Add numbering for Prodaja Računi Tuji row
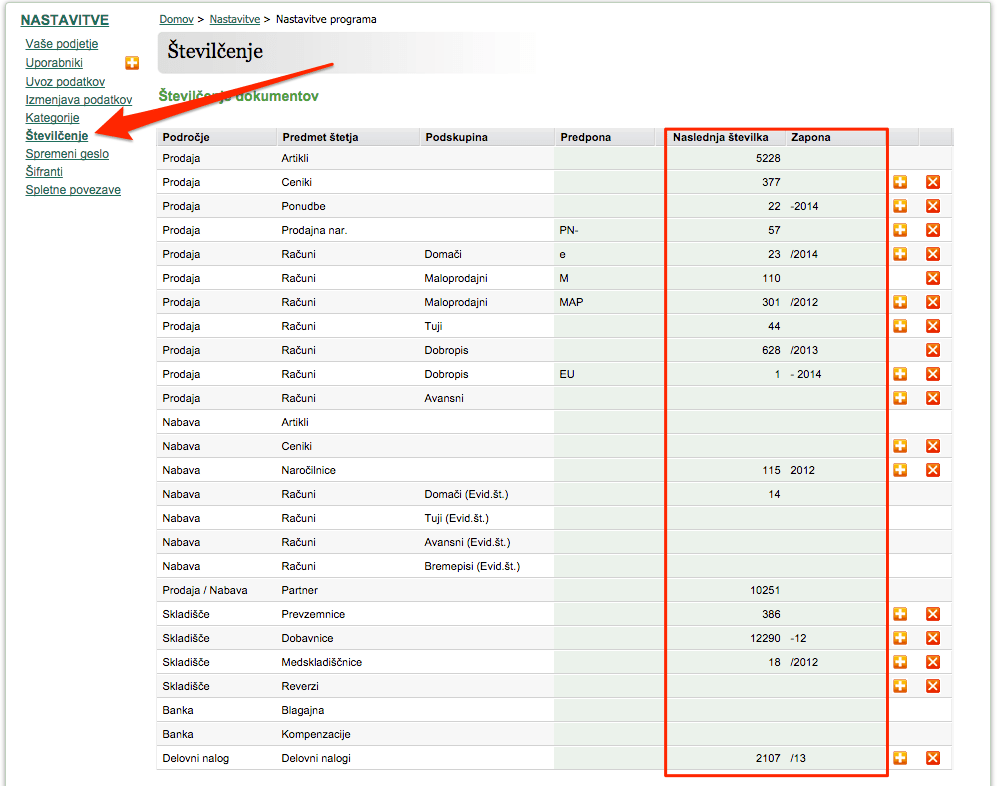 click(x=900, y=326)
